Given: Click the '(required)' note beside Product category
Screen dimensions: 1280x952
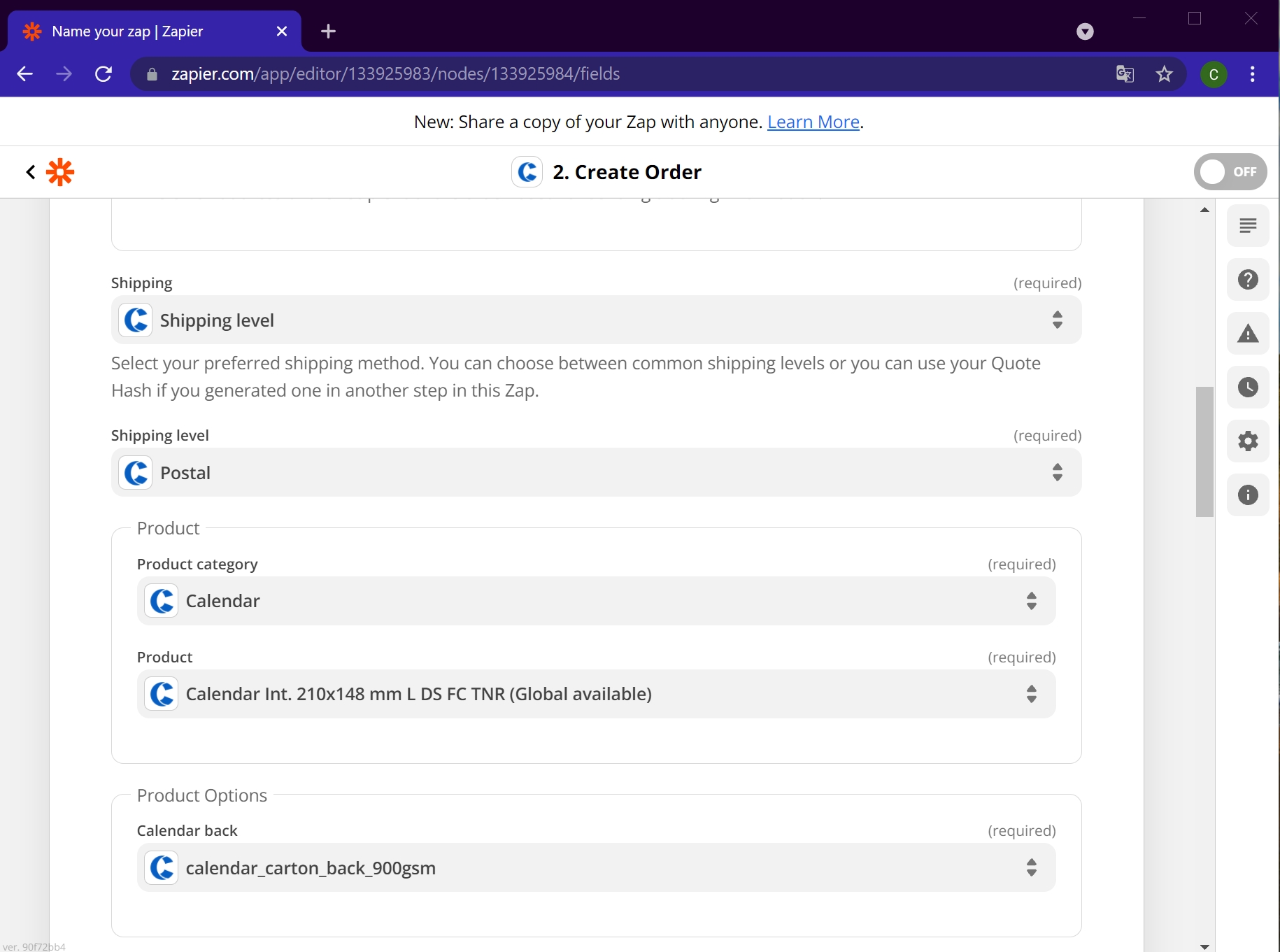Looking at the screenshot, I should click(1021, 564).
